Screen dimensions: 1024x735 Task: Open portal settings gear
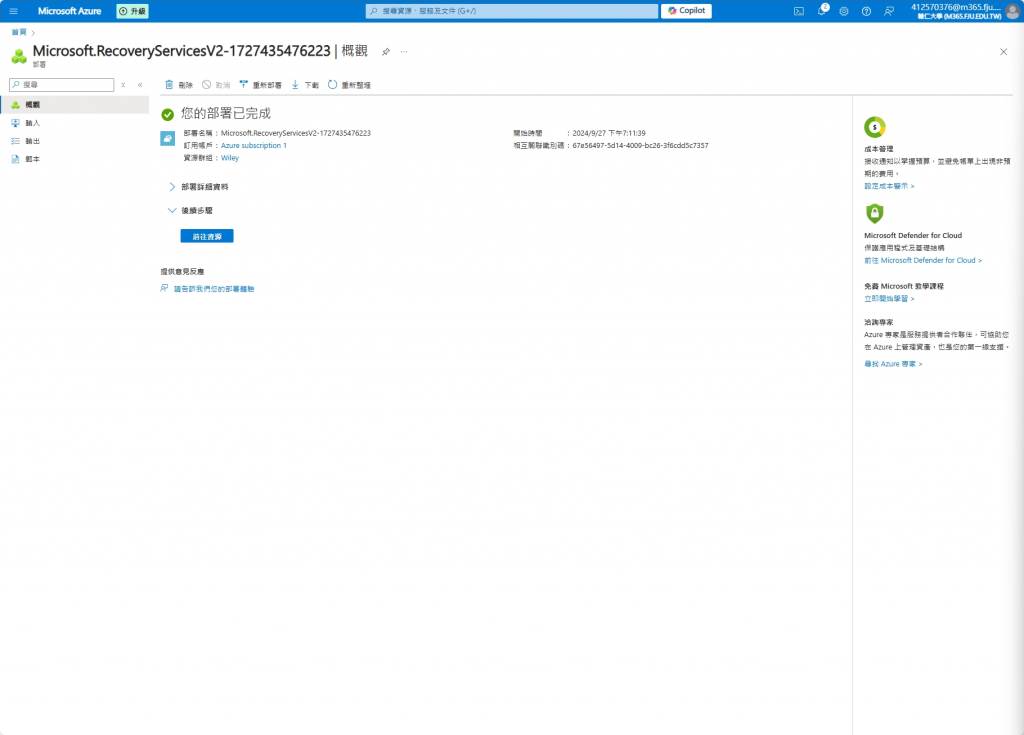(x=844, y=11)
